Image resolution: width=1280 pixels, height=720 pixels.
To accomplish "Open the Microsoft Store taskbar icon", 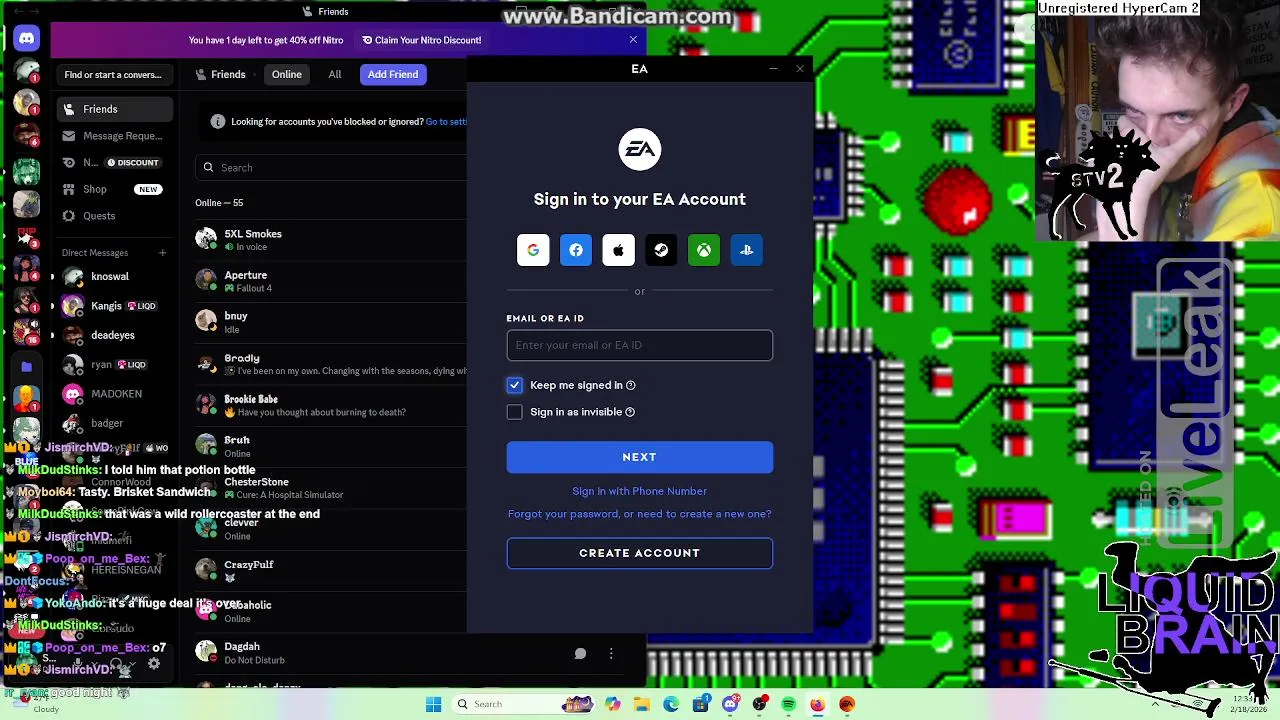I will 700,704.
